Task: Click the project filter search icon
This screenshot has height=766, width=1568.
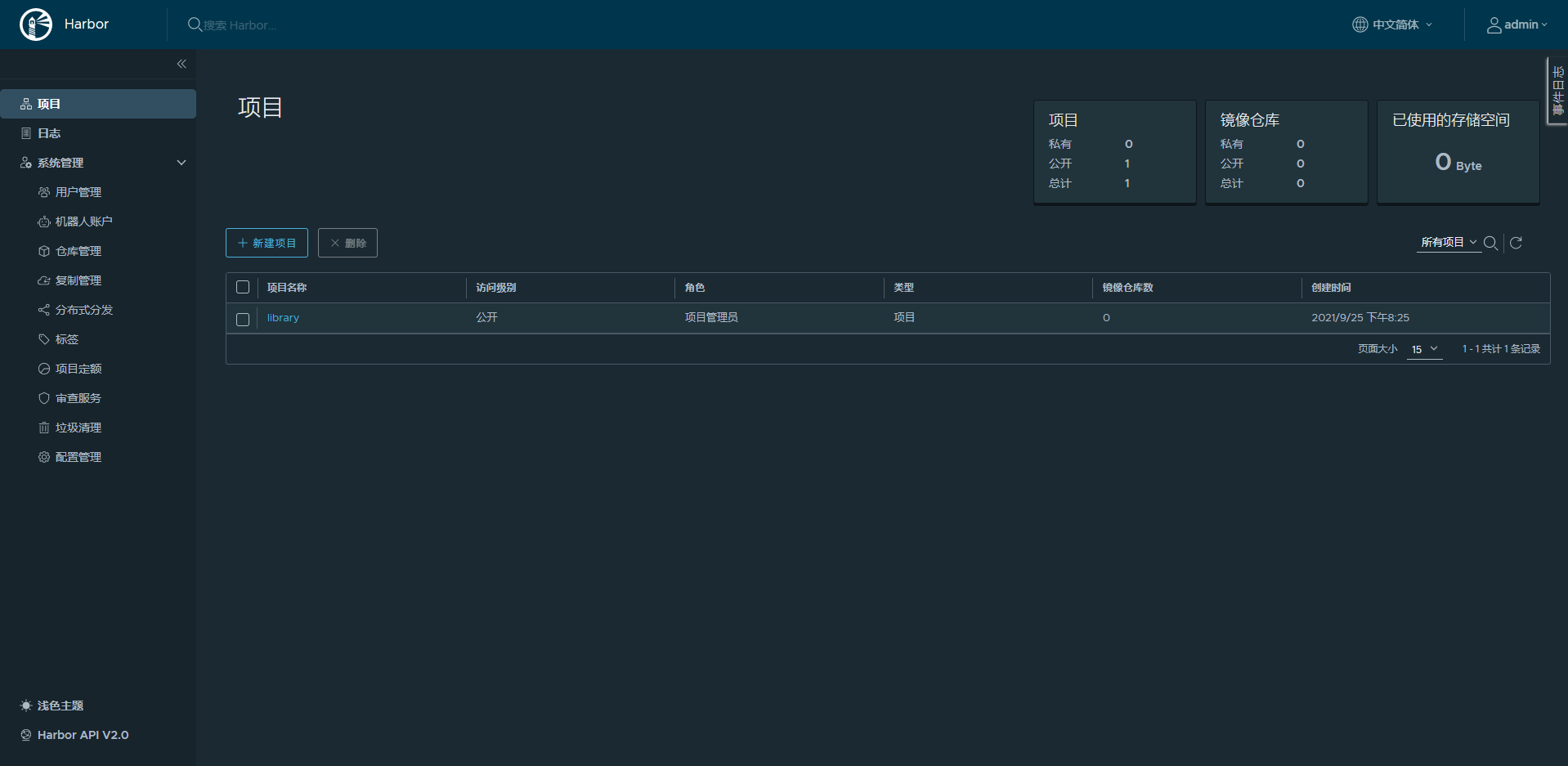Action: pos(1490,243)
